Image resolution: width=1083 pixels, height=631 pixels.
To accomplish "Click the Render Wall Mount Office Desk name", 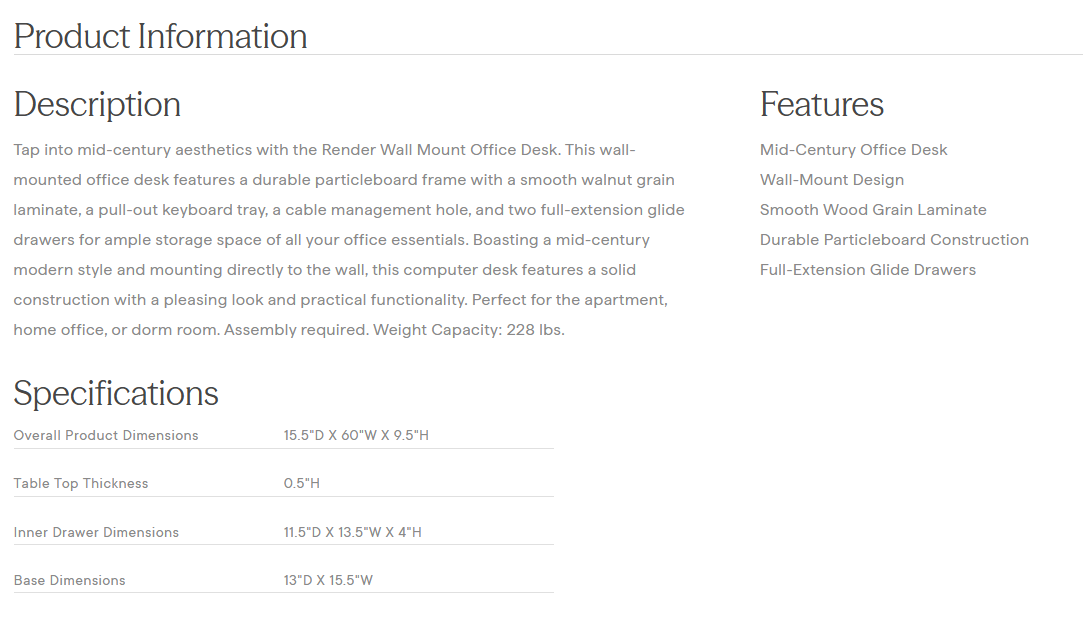I will tap(441, 150).
